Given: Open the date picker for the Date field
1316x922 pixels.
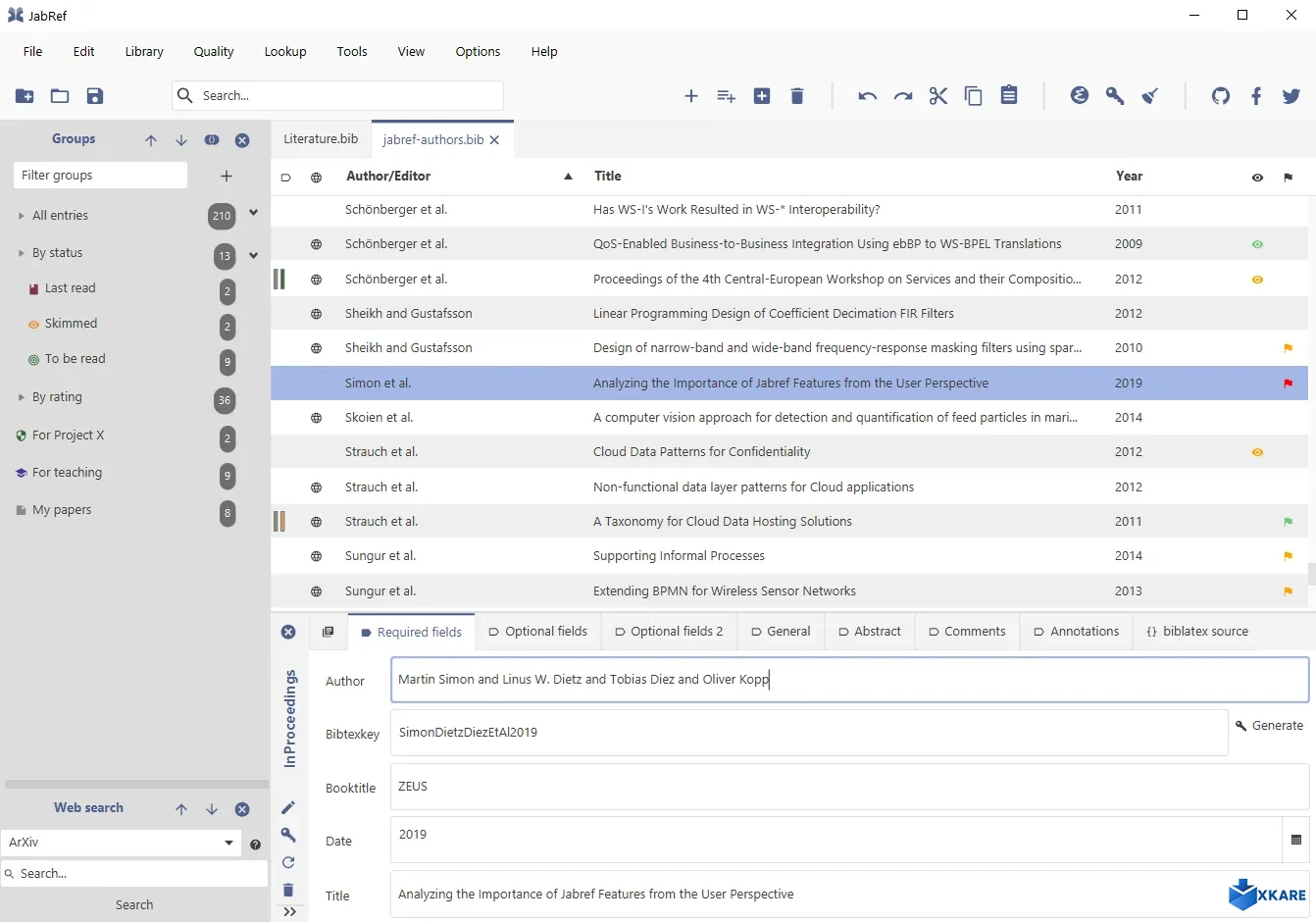Looking at the screenshot, I should [x=1296, y=840].
